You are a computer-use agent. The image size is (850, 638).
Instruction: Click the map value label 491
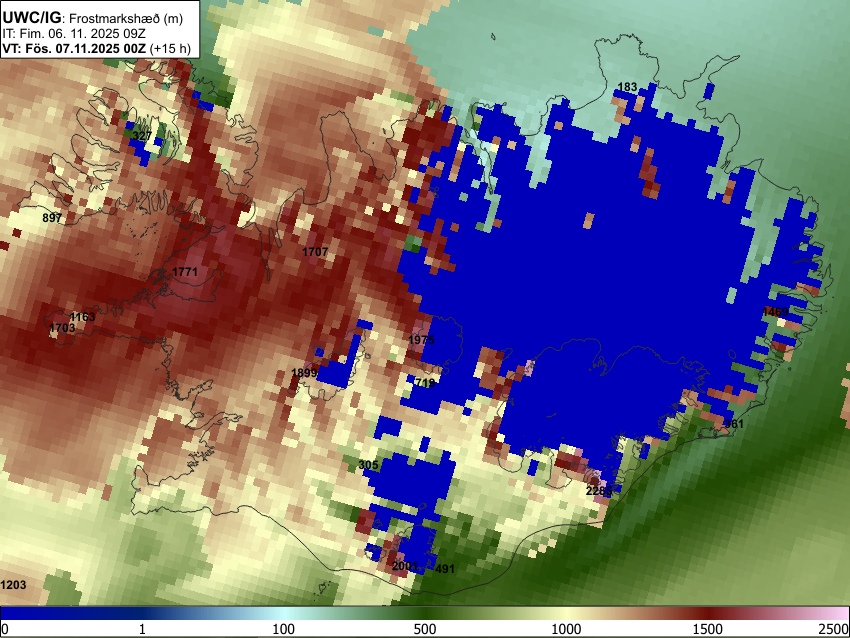(x=445, y=569)
